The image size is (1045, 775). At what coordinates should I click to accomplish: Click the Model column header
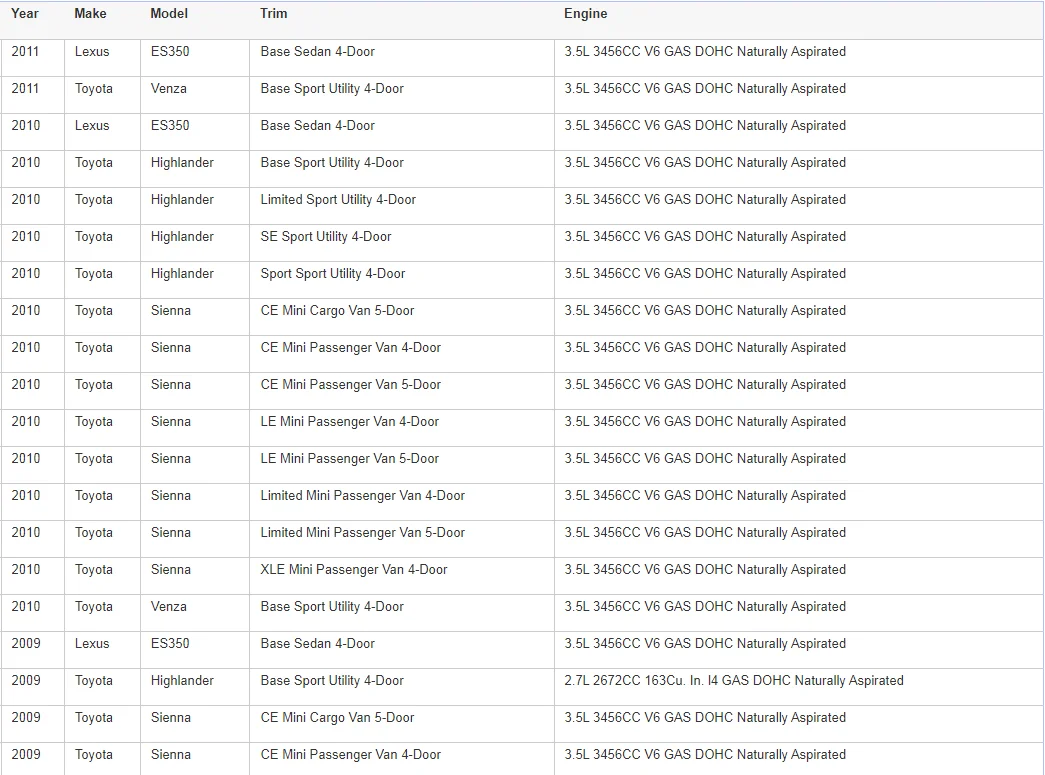(169, 13)
